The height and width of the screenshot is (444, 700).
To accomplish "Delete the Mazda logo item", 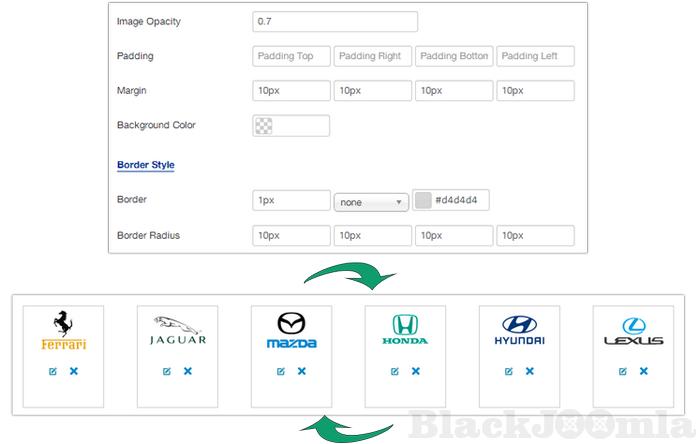I will point(301,371).
